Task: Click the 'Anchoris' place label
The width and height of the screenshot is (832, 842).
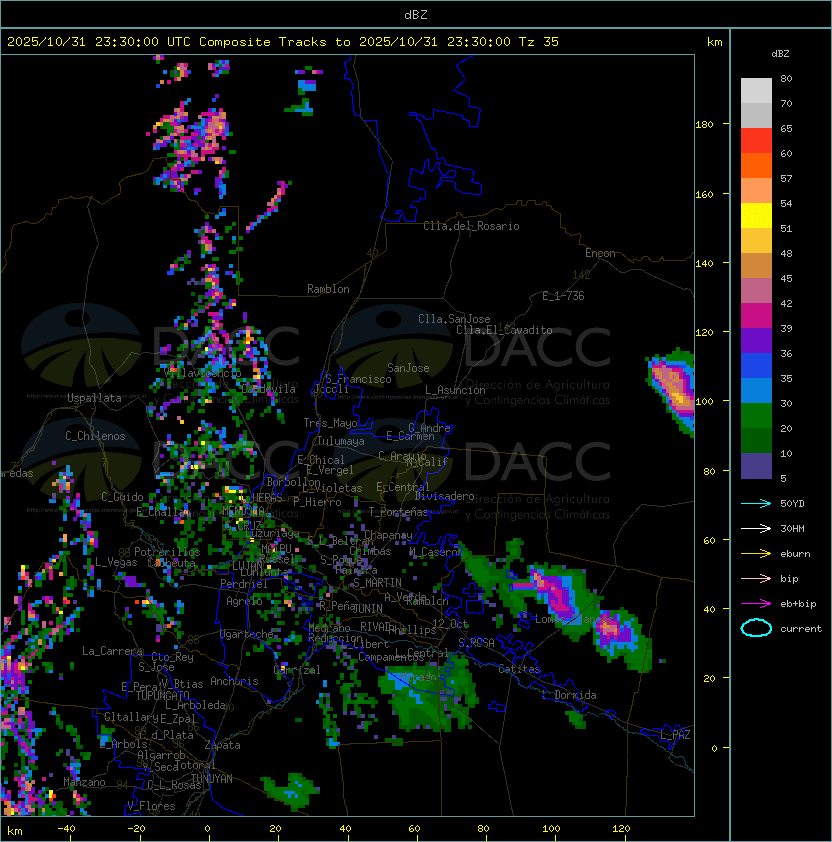Action: [x=234, y=681]
